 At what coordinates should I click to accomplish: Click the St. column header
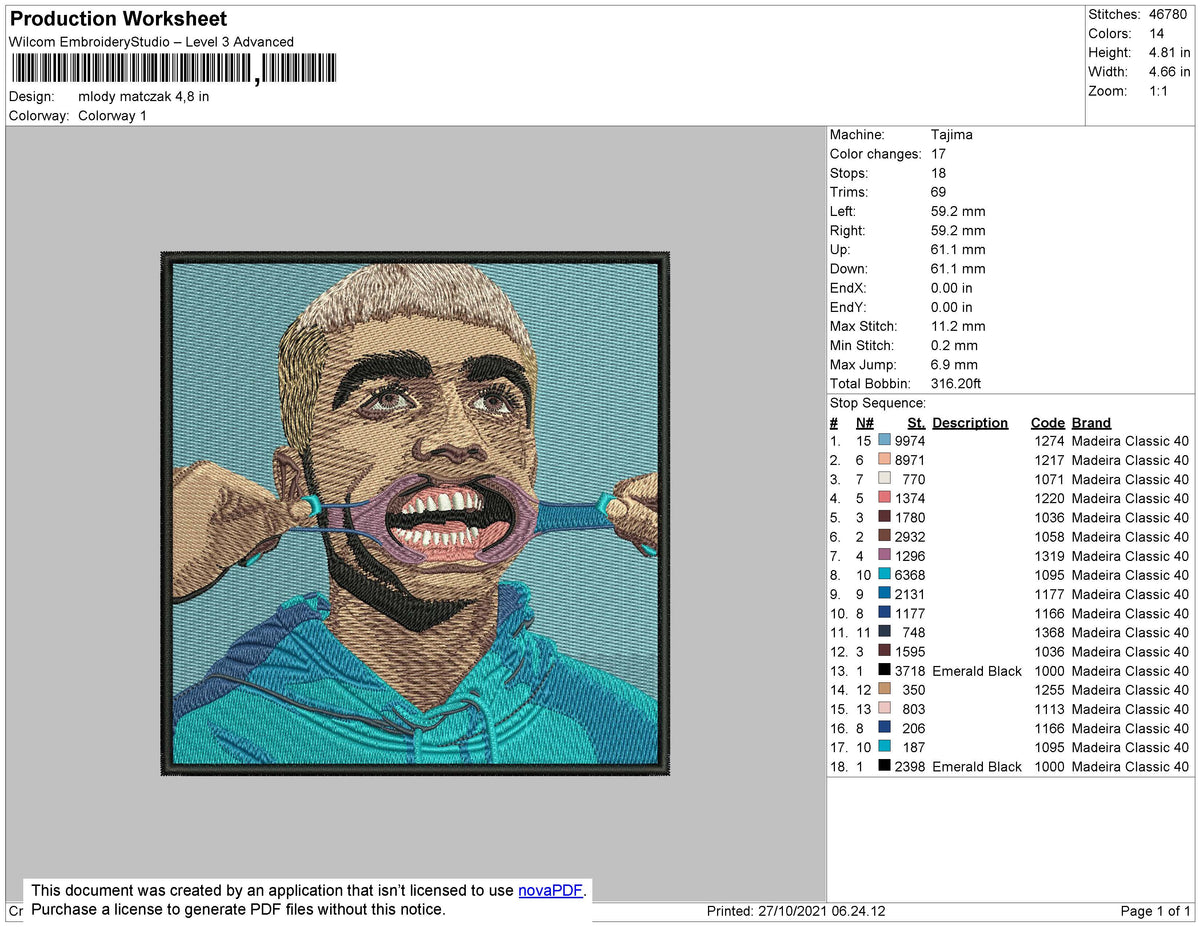point(916,423)
